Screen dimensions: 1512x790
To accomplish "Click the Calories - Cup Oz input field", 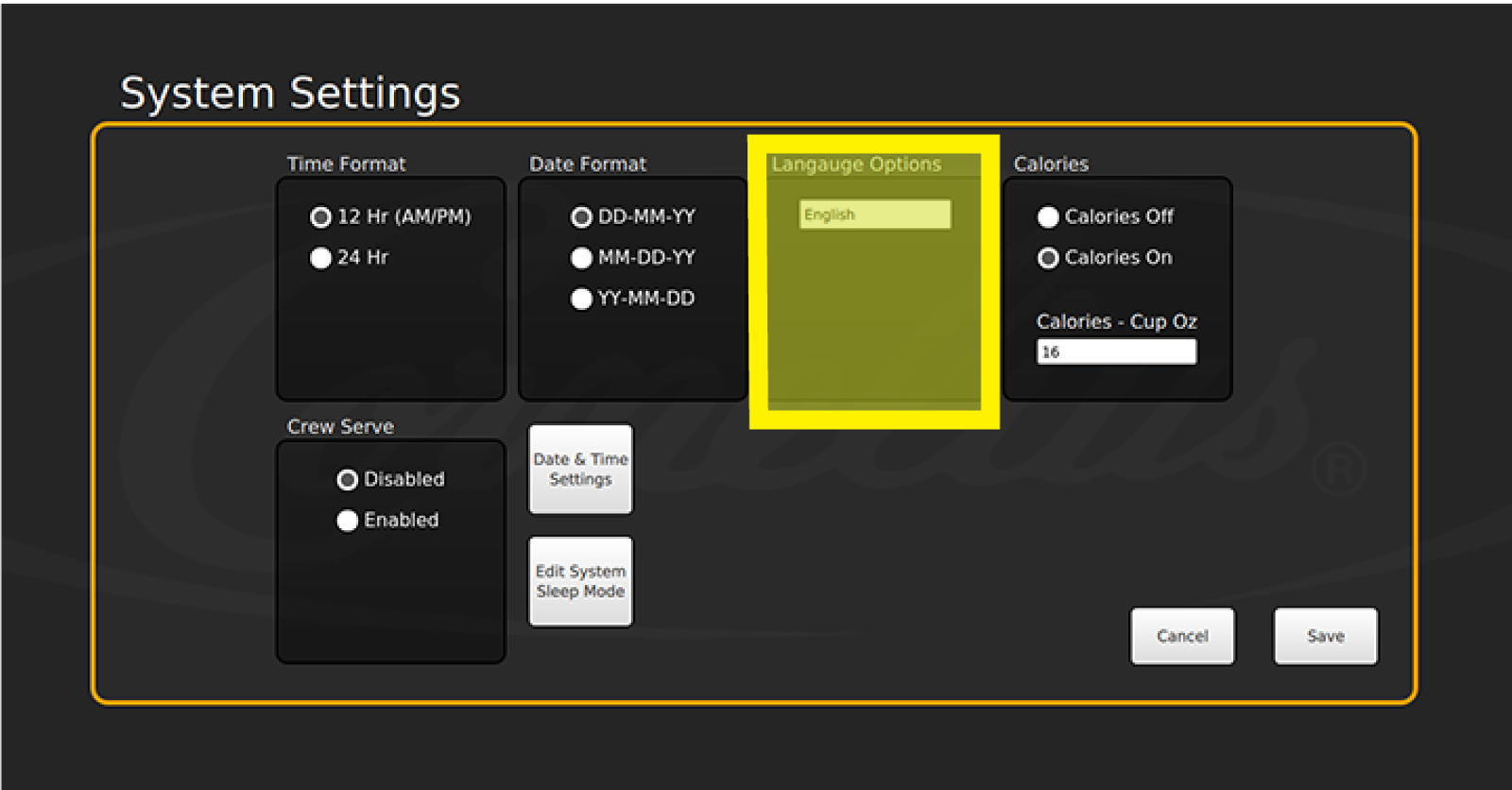I will coord(1116,352).
